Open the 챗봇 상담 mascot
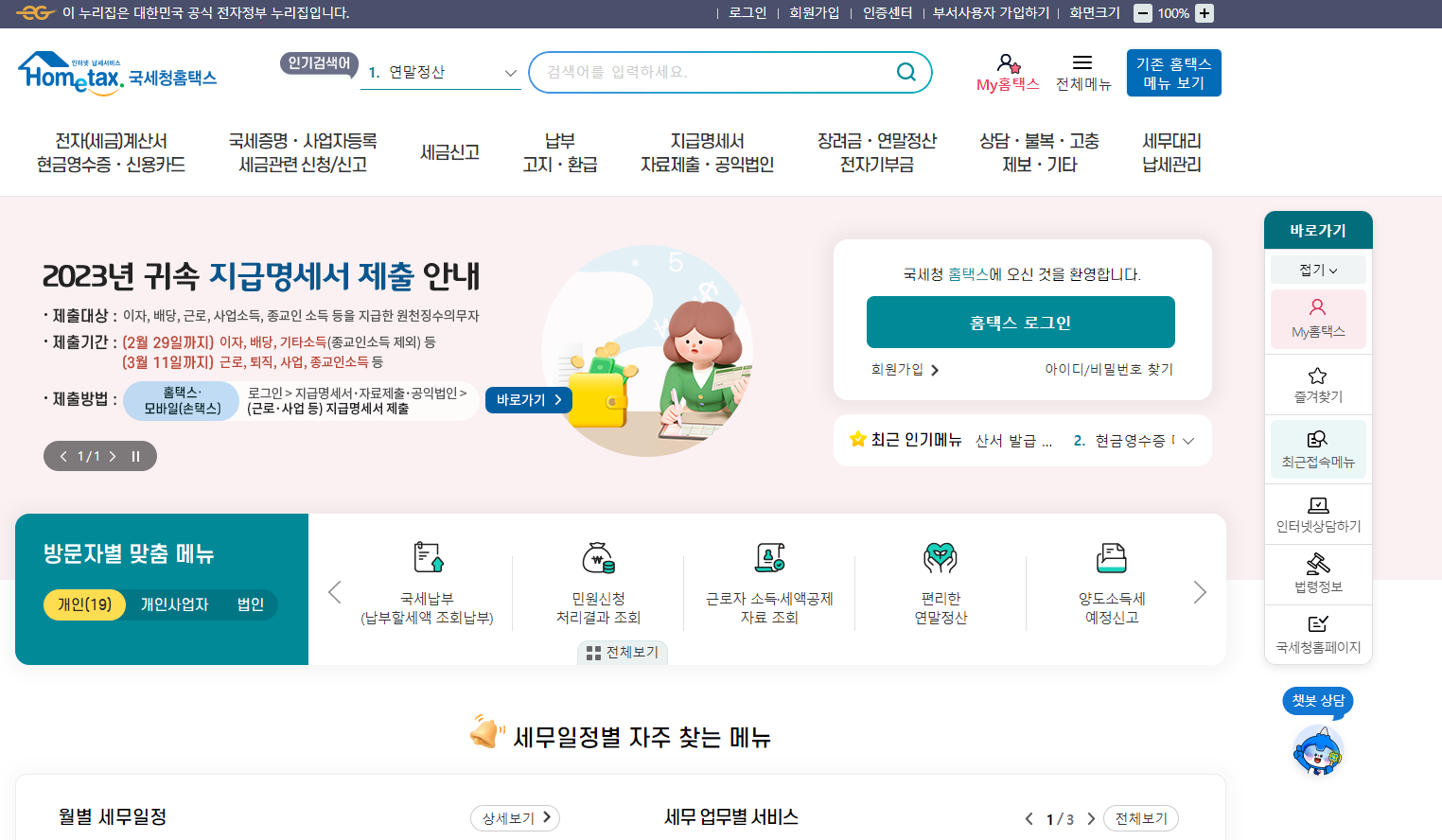1442x840 pixels. point(1318,749)
